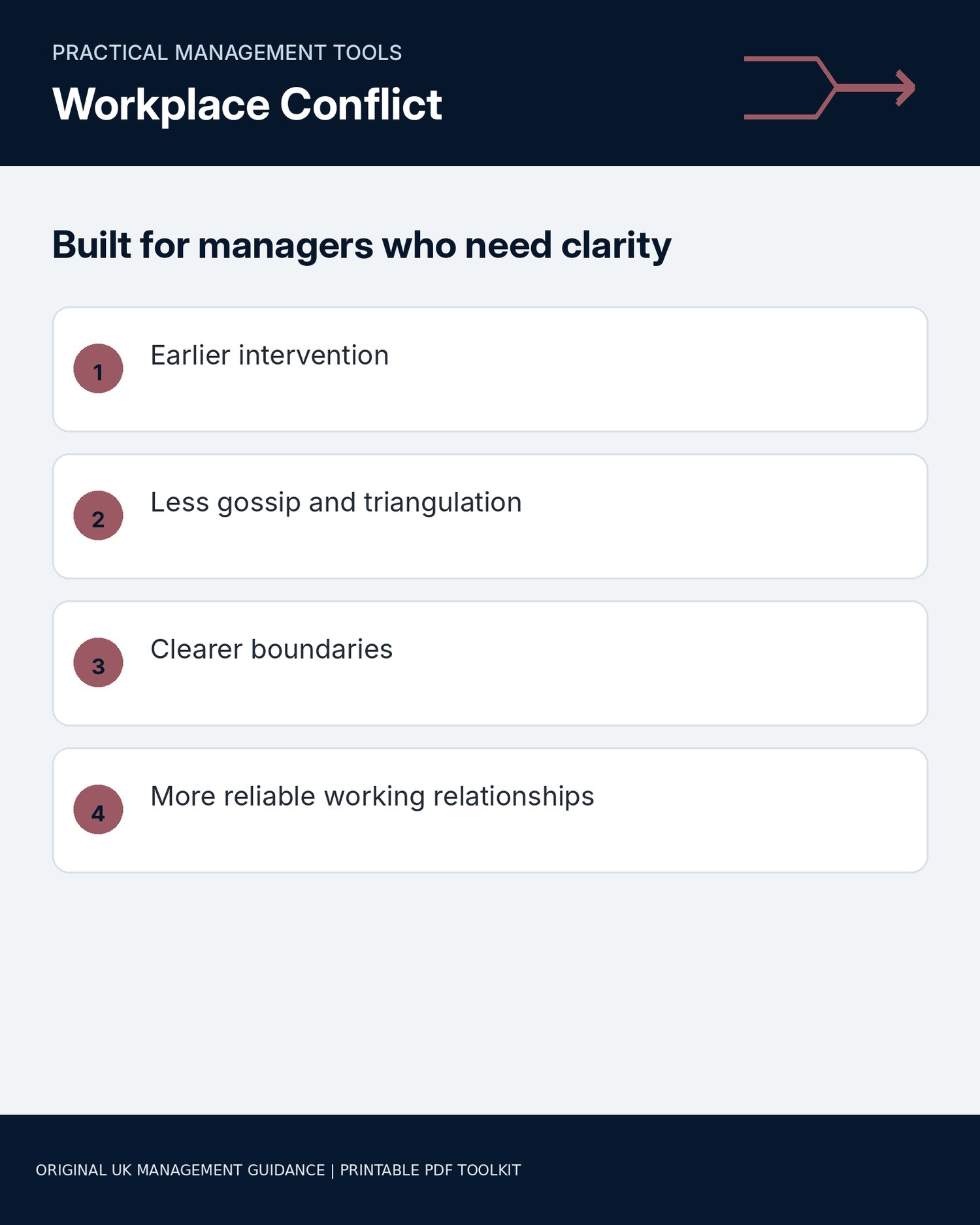Select the number 1 circle badge

click(98, 368)
